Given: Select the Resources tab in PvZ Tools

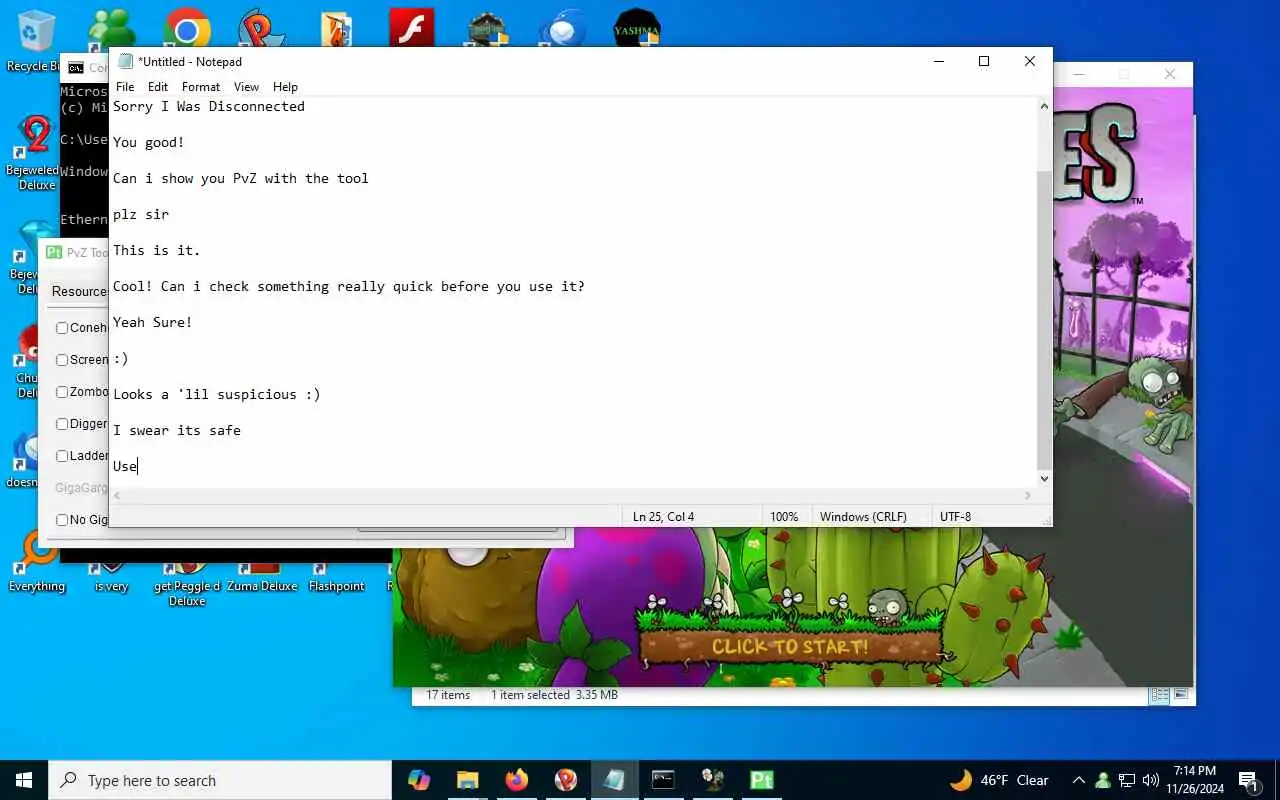Looking at the screenshot, I should coord(79,292).
